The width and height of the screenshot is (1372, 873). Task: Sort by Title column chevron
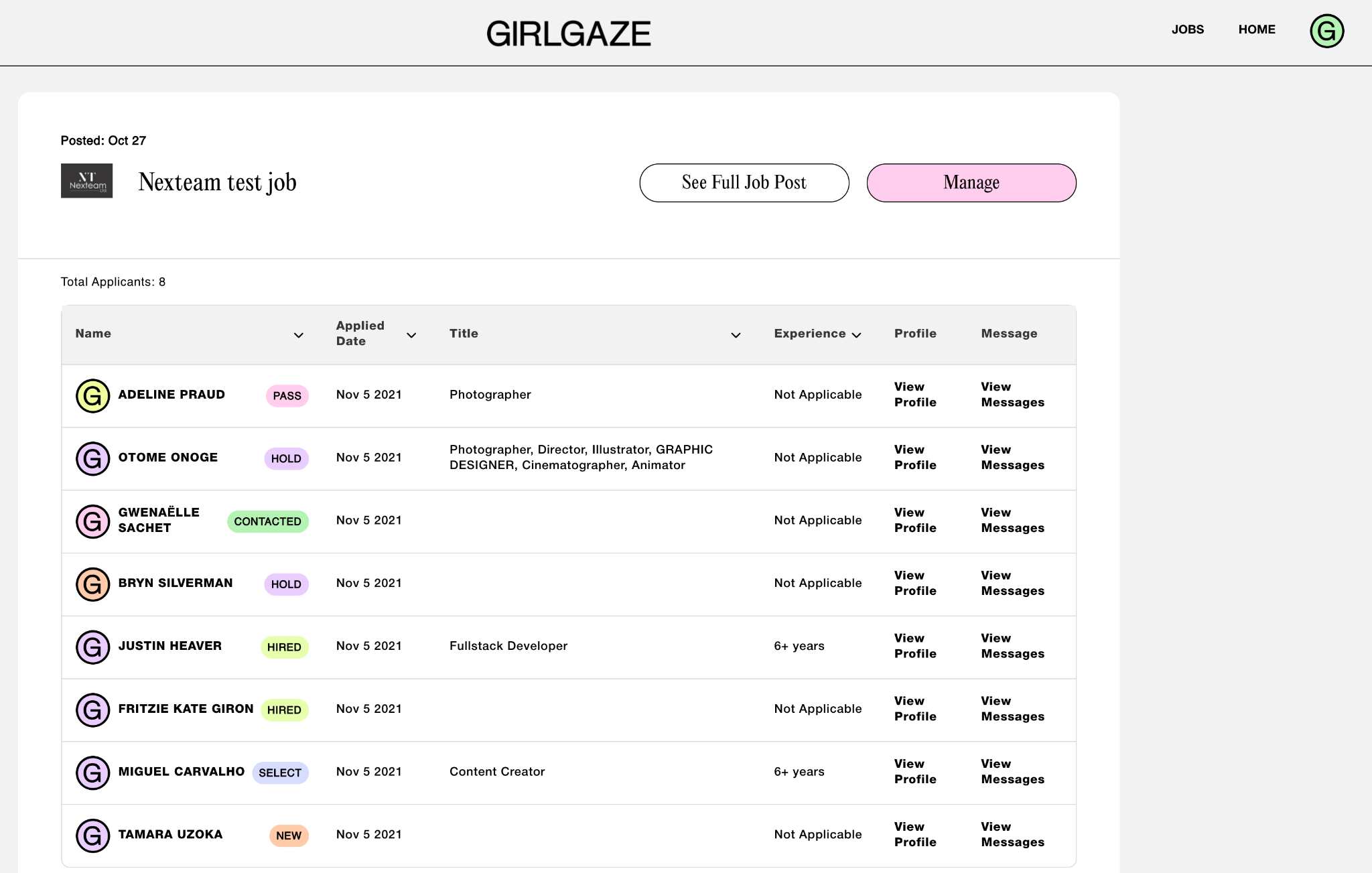[x=736, y=335]
